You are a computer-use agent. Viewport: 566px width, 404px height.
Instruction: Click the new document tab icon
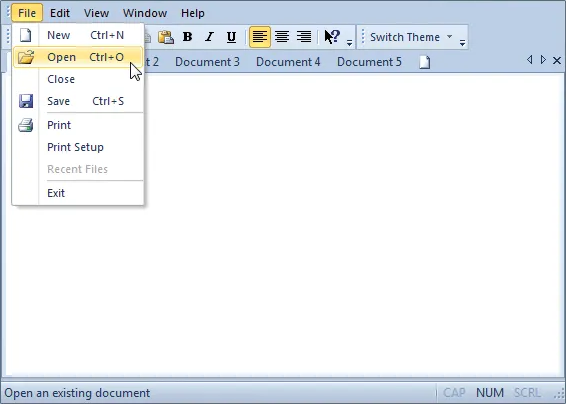point(425,62)
